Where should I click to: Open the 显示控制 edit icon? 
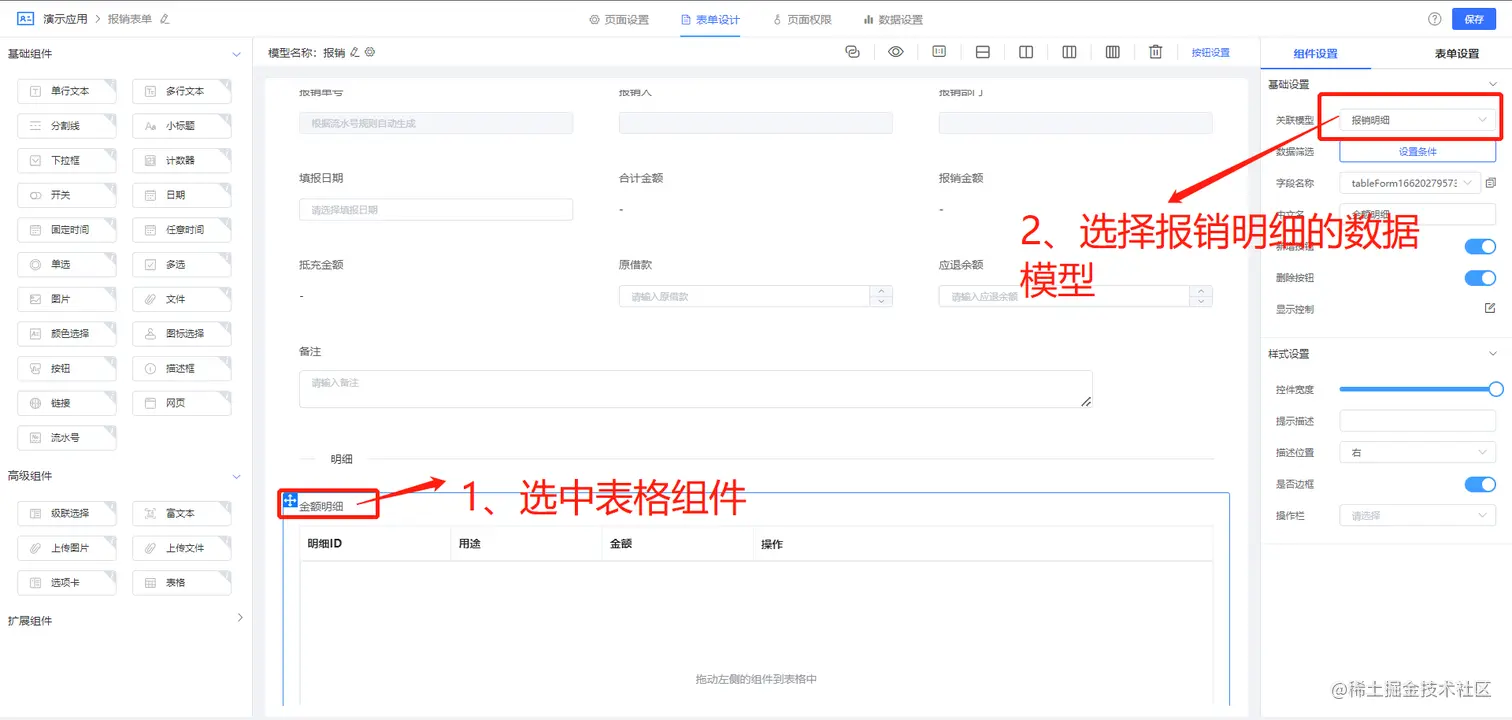1490,309
